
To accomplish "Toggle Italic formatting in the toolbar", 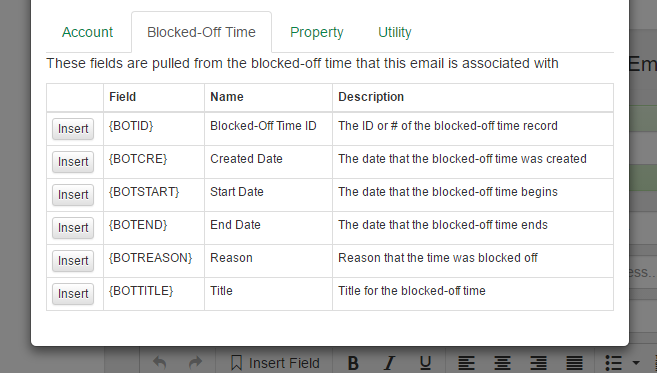I will [389, 363].
